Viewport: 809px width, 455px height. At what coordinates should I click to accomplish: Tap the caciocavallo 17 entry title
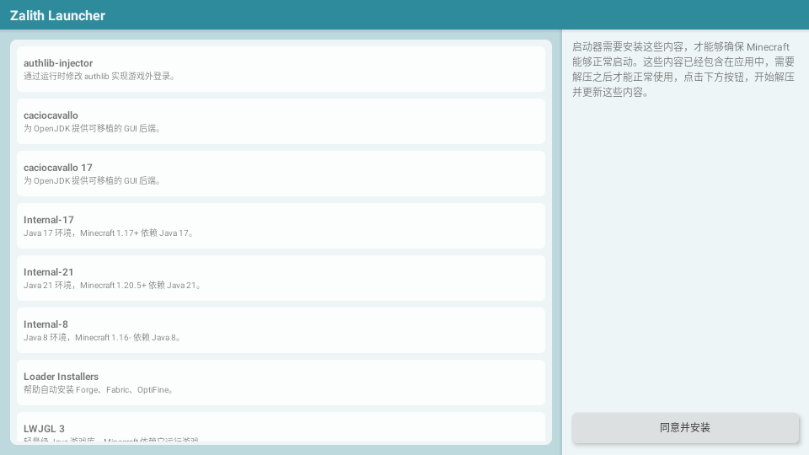pos(58,167)
